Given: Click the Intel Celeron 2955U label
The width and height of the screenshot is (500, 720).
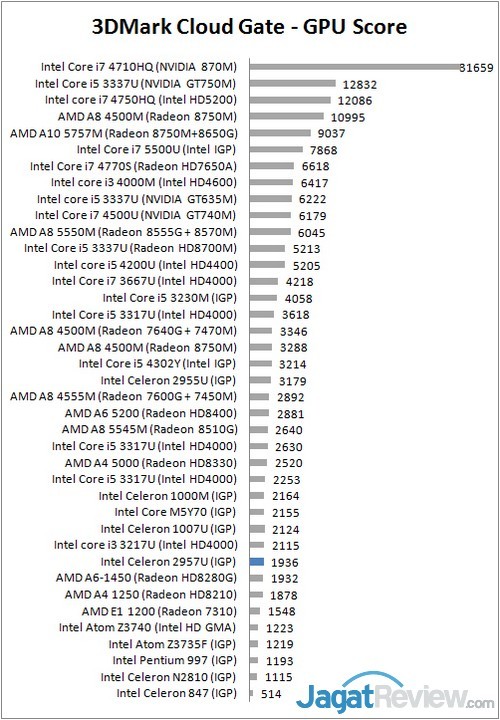Looking at the screenshot, I should coord(168,380).
